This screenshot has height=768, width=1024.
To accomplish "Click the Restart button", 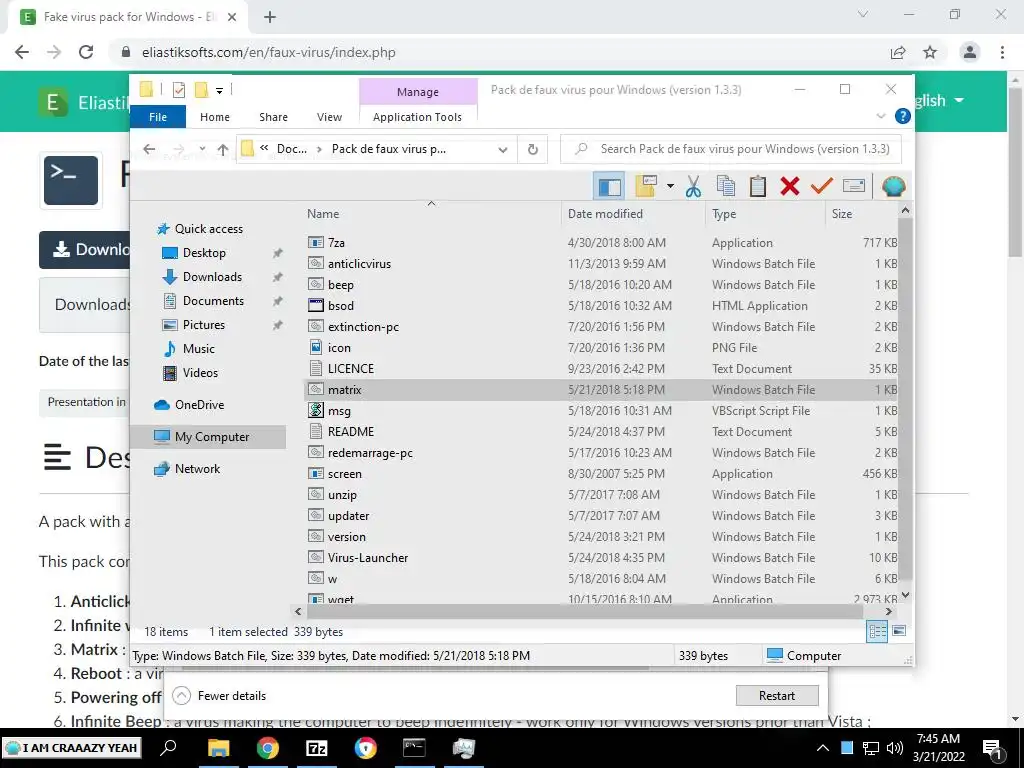I will [776, 696].
